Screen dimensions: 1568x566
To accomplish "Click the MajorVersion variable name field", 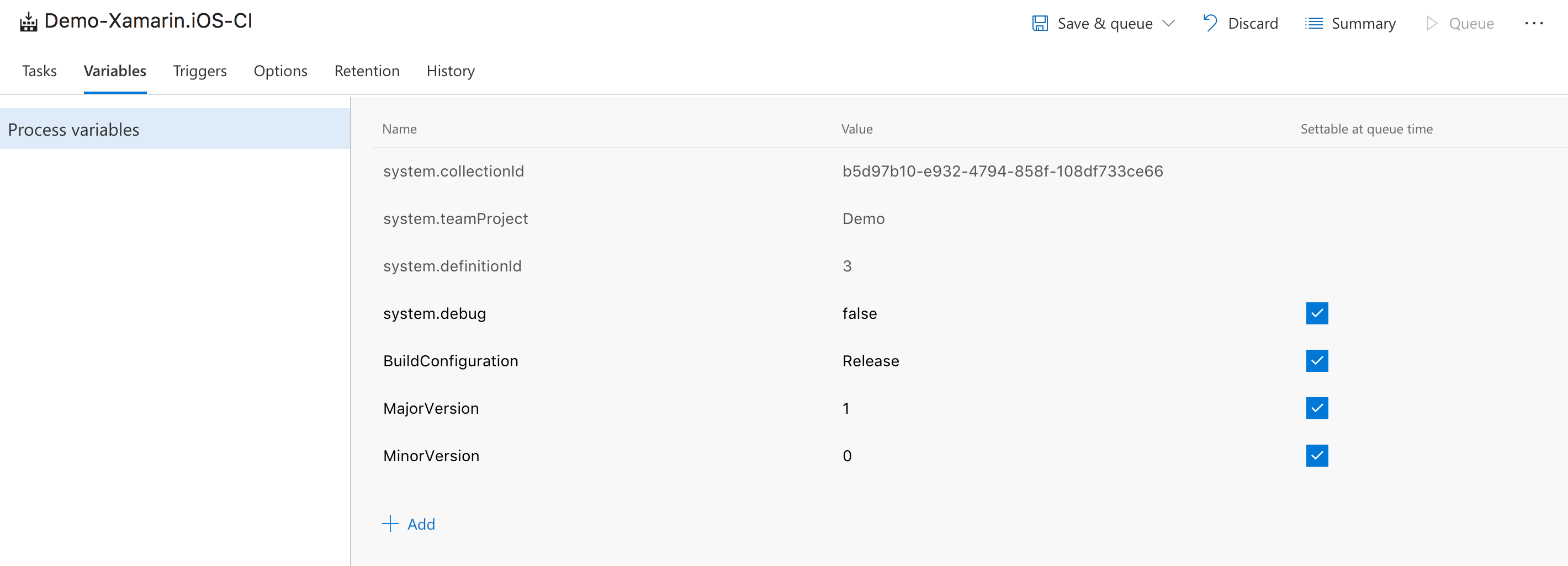I will (x=431, y=409).
